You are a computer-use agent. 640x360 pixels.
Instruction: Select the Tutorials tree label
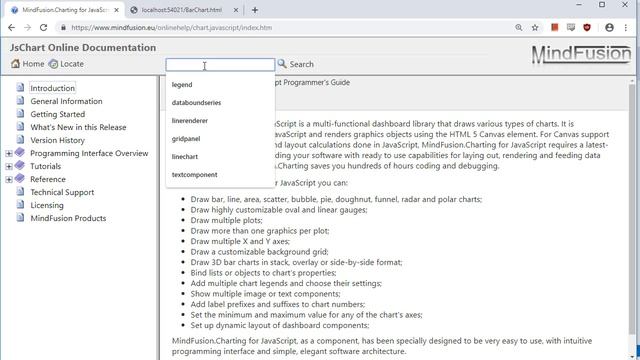click(x=45, y=166)
